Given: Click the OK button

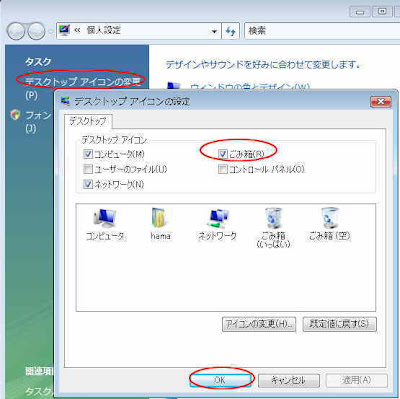Looking at the screenshot, I should click(220, 380).
